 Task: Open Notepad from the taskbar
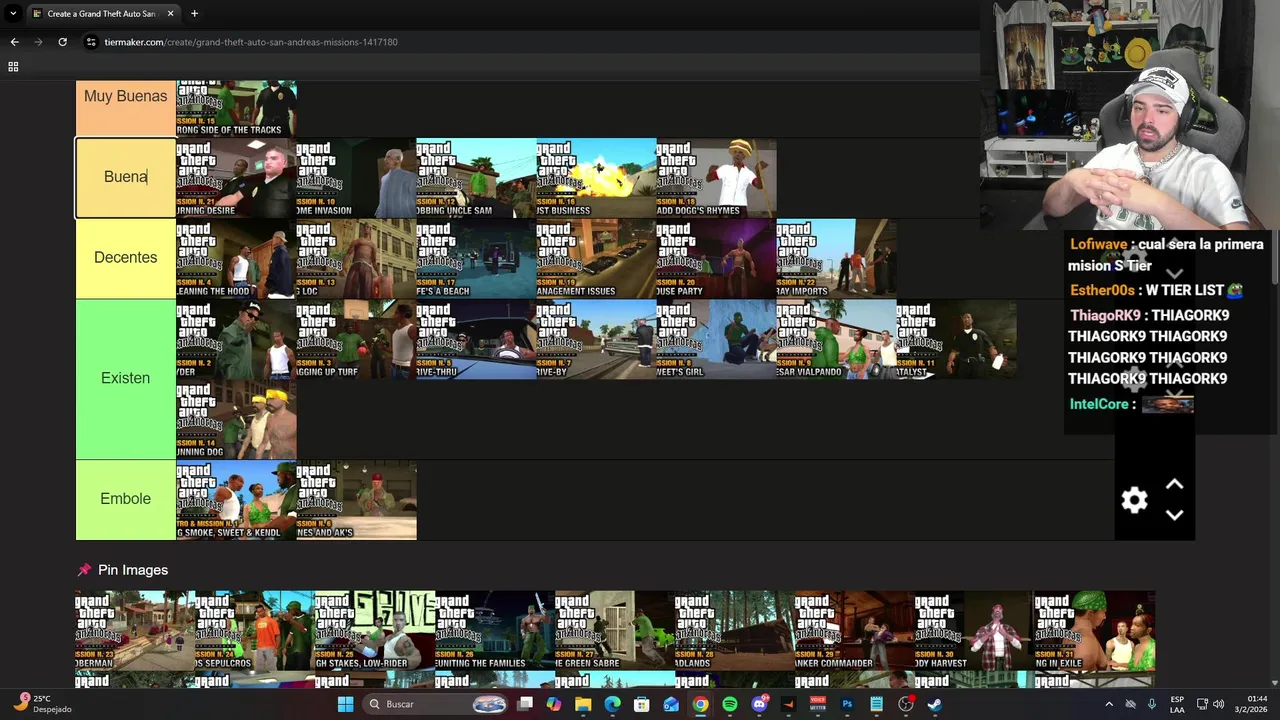(876, 704)
